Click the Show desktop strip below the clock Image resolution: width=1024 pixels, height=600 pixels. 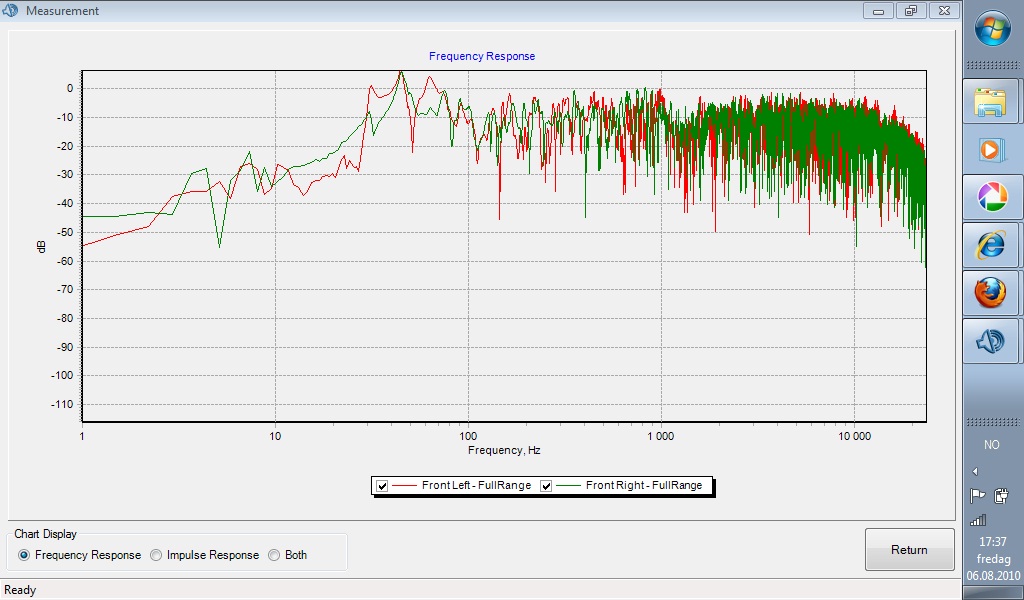[993, 593]
